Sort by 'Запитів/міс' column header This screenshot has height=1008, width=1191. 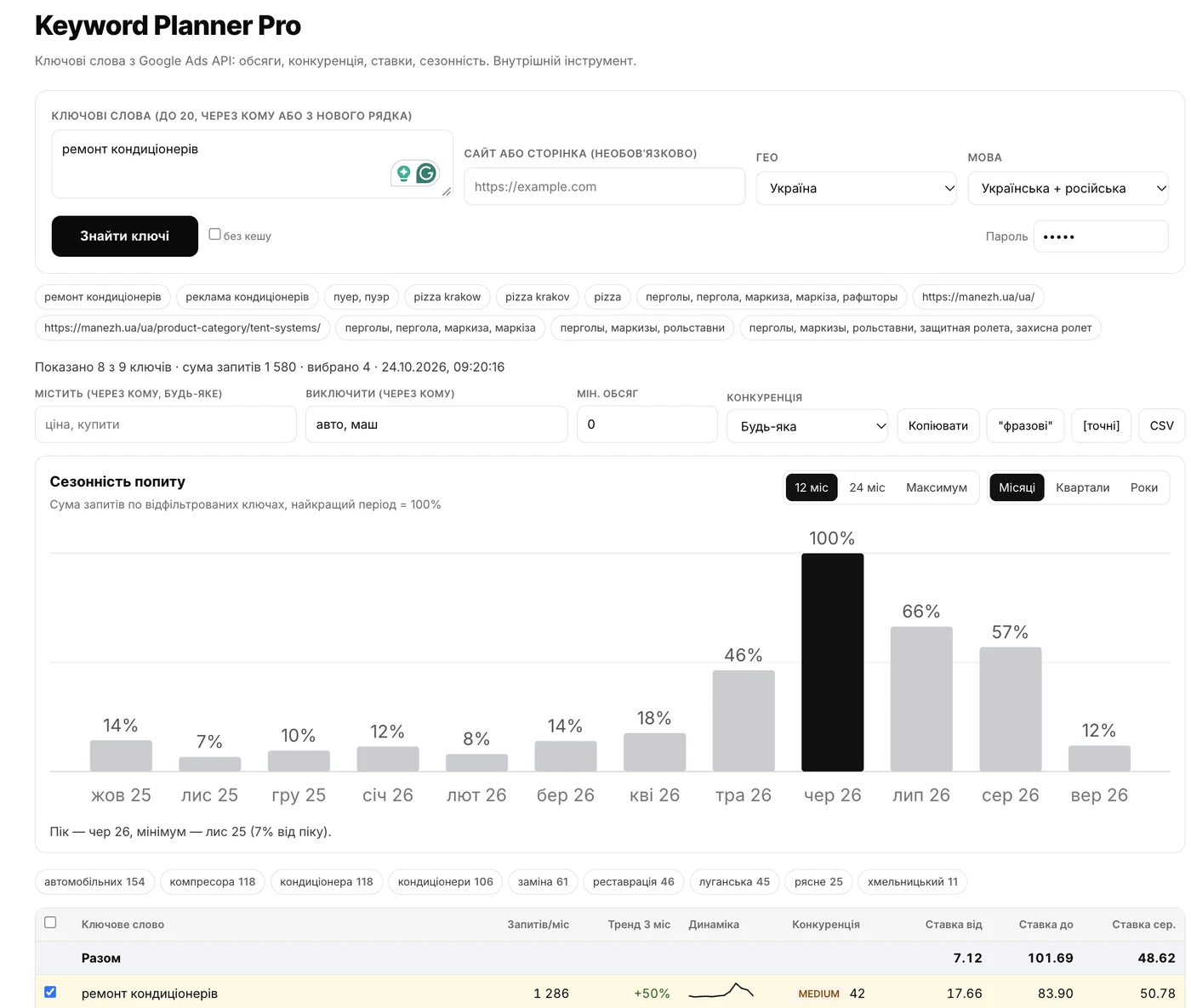(538, 925)
